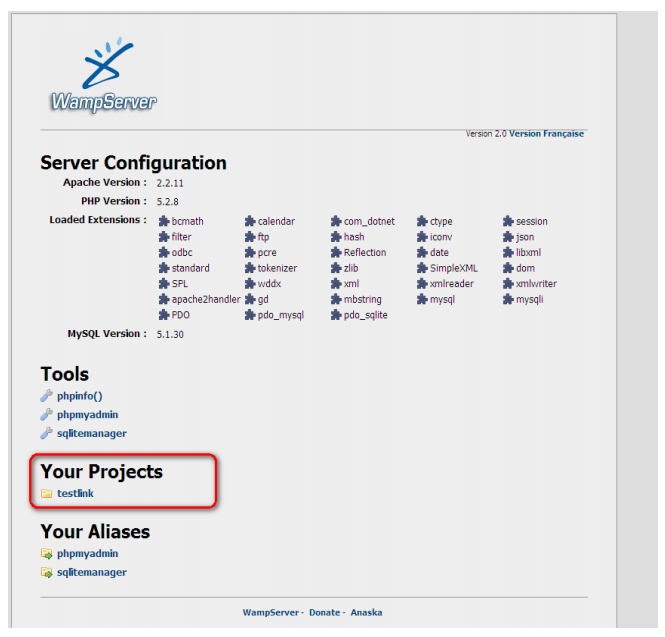Click the puzzle icon next to bcmath
Viewport: 665px width, 637px height.
point(164,221)
